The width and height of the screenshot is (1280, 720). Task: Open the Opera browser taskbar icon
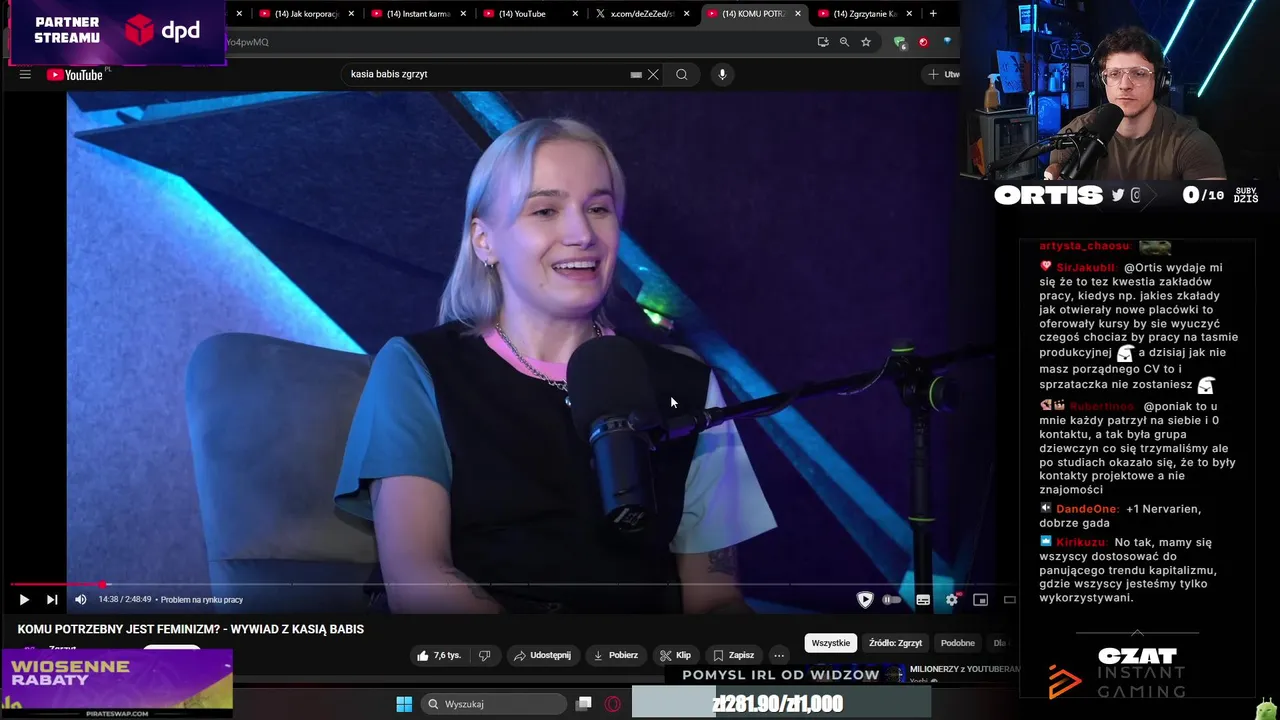[x=613, y=704]
